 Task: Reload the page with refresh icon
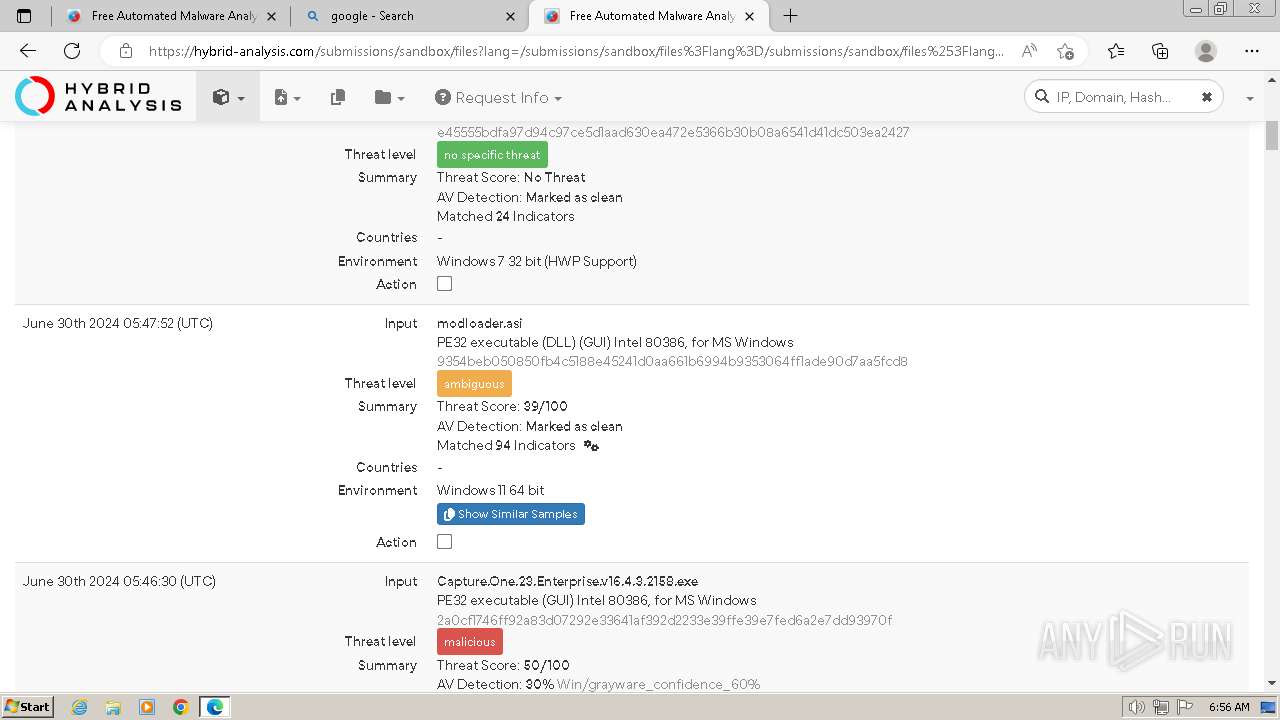click(72, 51)
